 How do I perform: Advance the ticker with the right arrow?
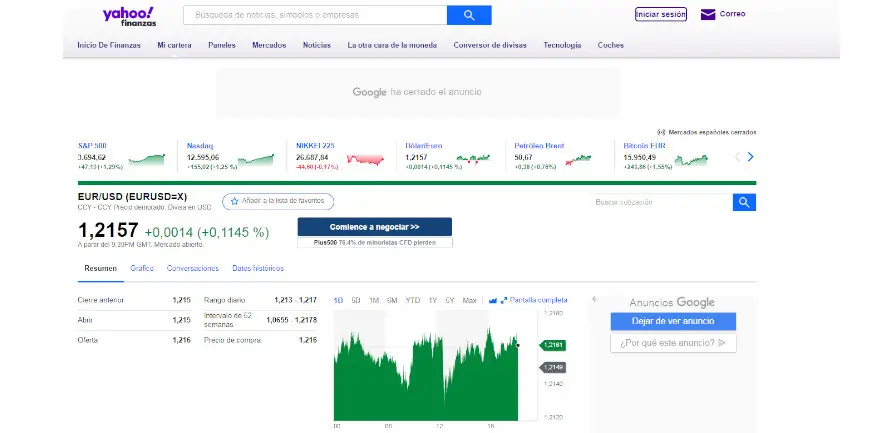coord(750,157)
